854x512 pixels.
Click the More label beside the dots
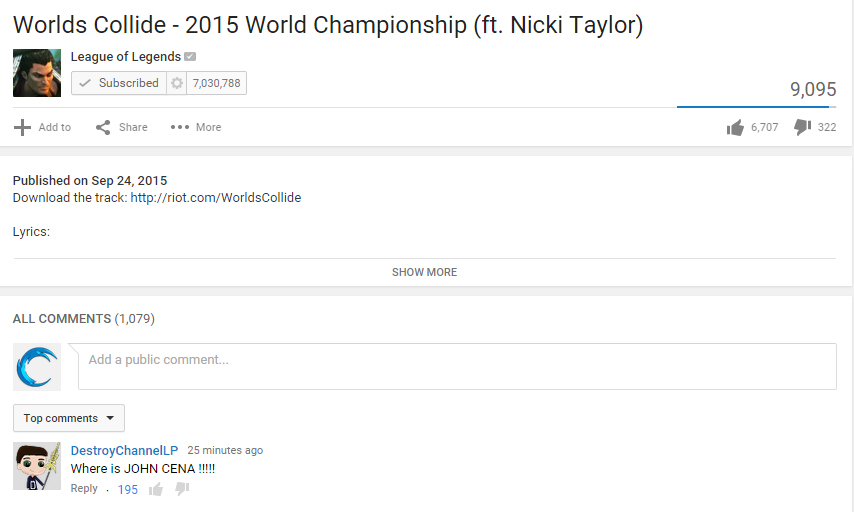click(x=209, y=127)
